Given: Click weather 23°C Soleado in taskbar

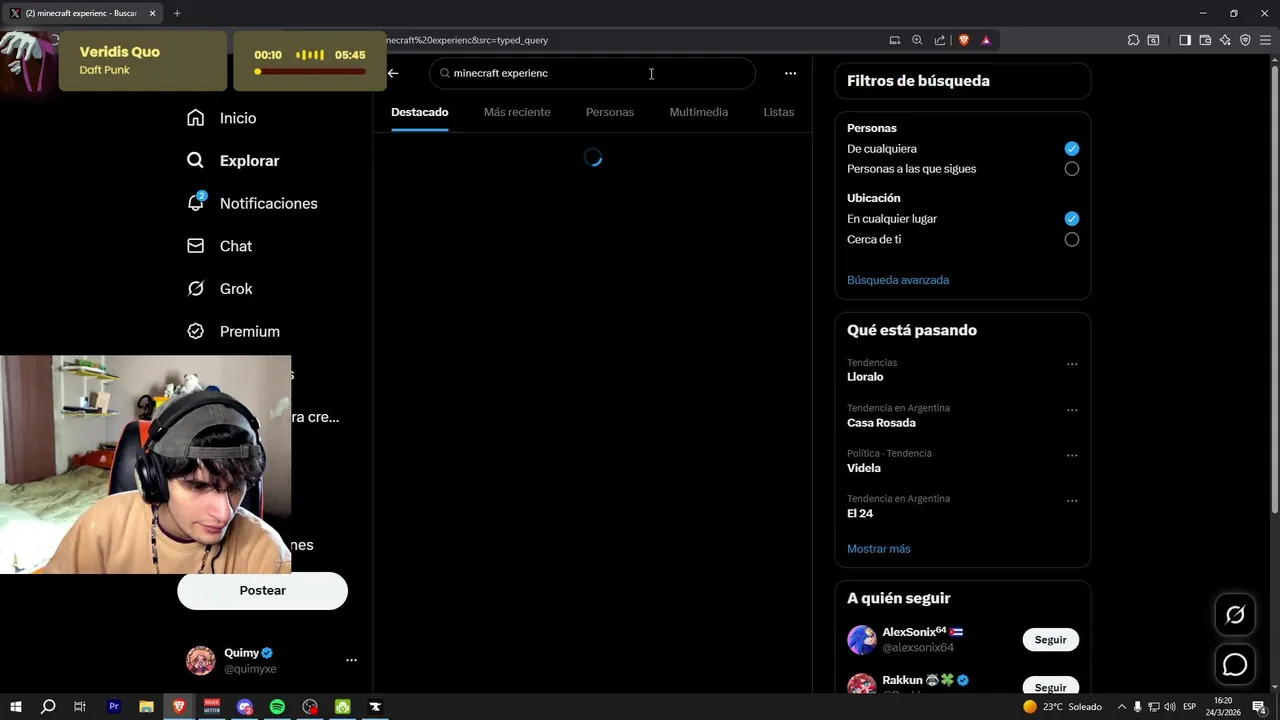Looking at the screenshot, I should point(1062,707).
